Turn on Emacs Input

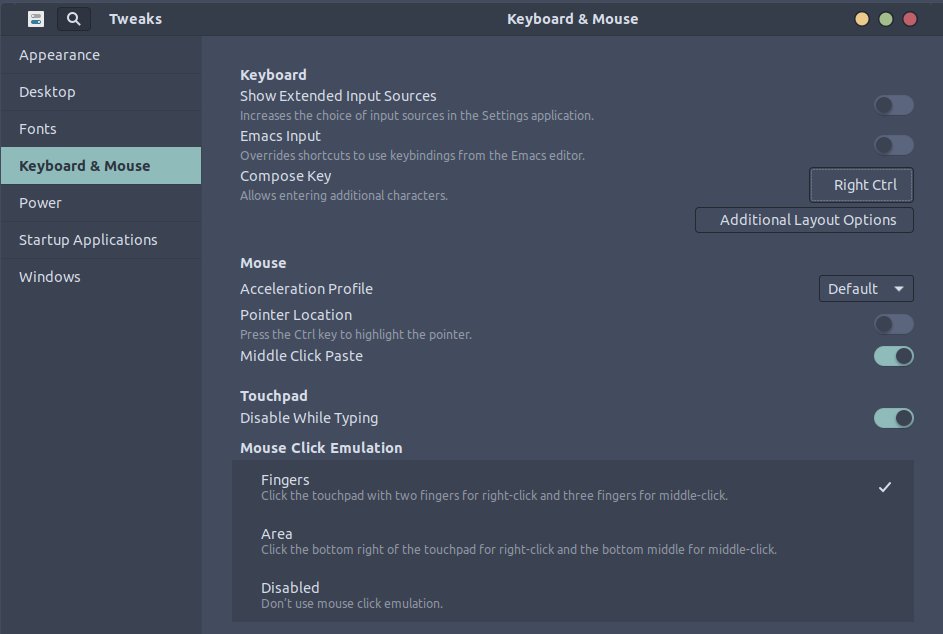click(x=893, y=145)
